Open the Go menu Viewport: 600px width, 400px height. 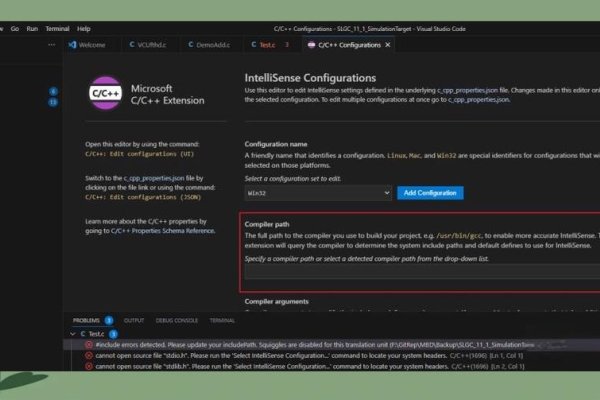point(15,29)
